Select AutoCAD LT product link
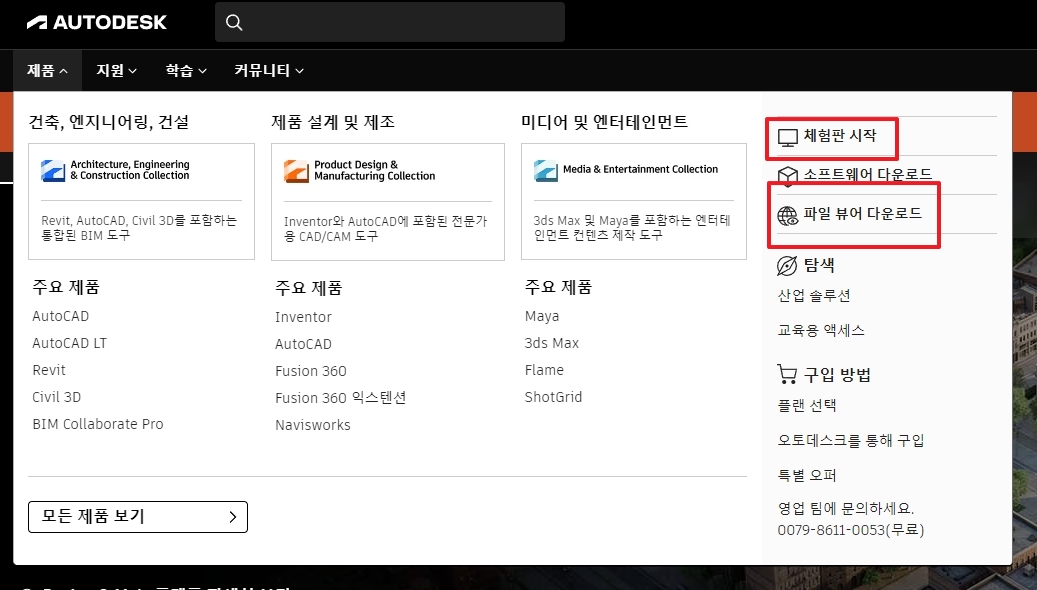1037x590 pixels. [x=69, y=343]
